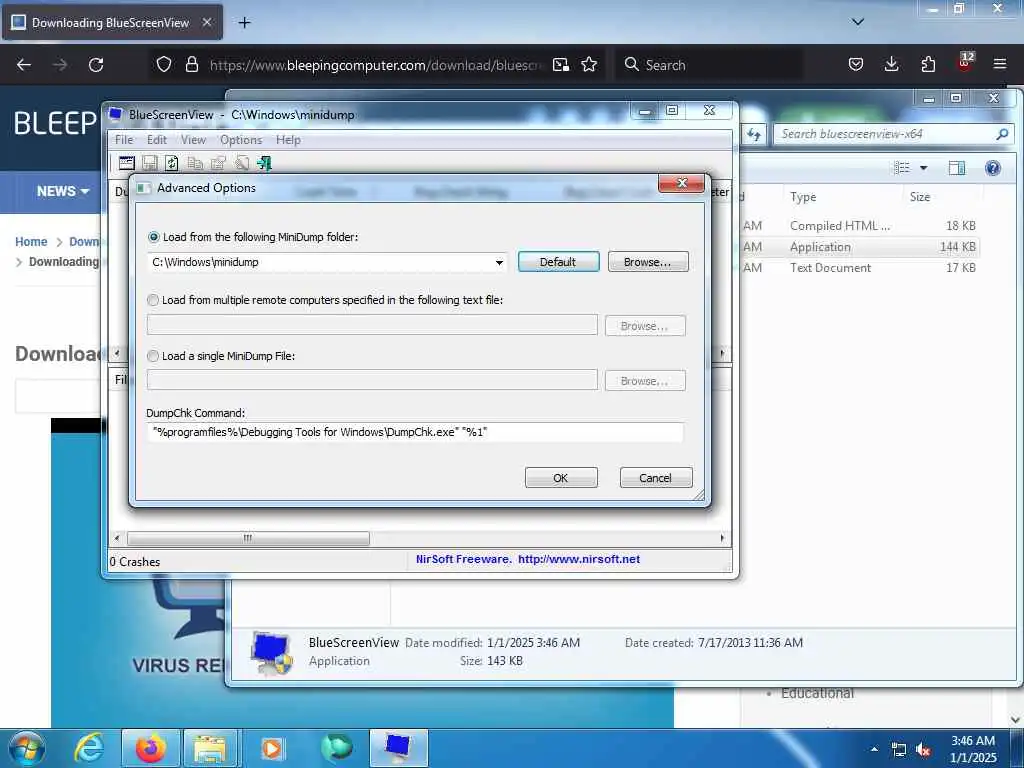Click Explorer change view icon
The image size is (1024, 768).
click(x=902, y=168)
